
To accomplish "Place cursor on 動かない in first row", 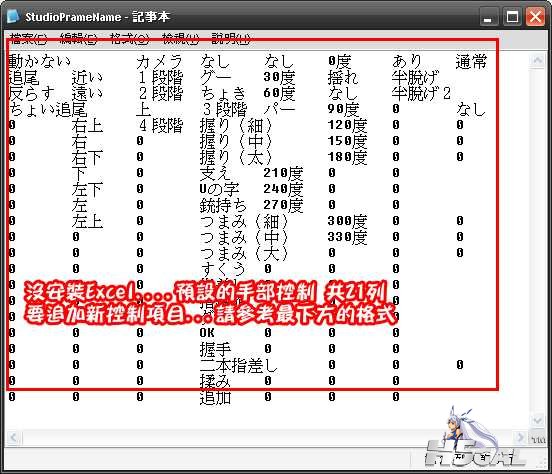I will pyautogui.click(x=39, y=61).
